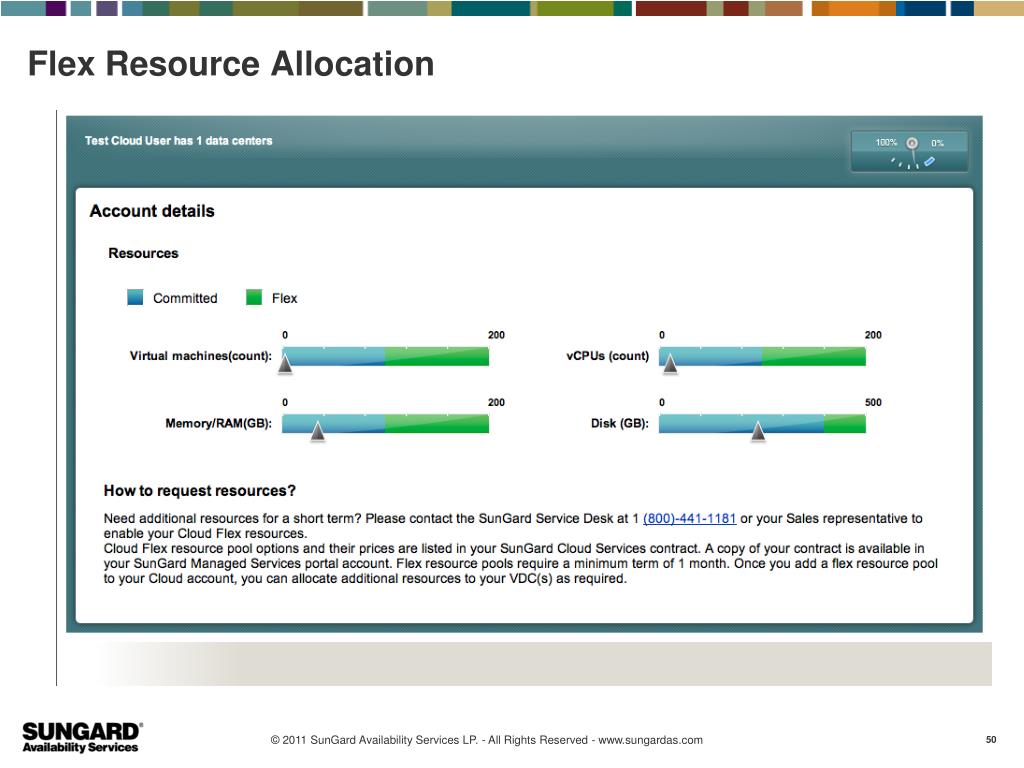Viewport: 1024px width, 768px height.
Task: Click the '200' maximum above Virtual machines bar
Action: click(x=496, y=335)
